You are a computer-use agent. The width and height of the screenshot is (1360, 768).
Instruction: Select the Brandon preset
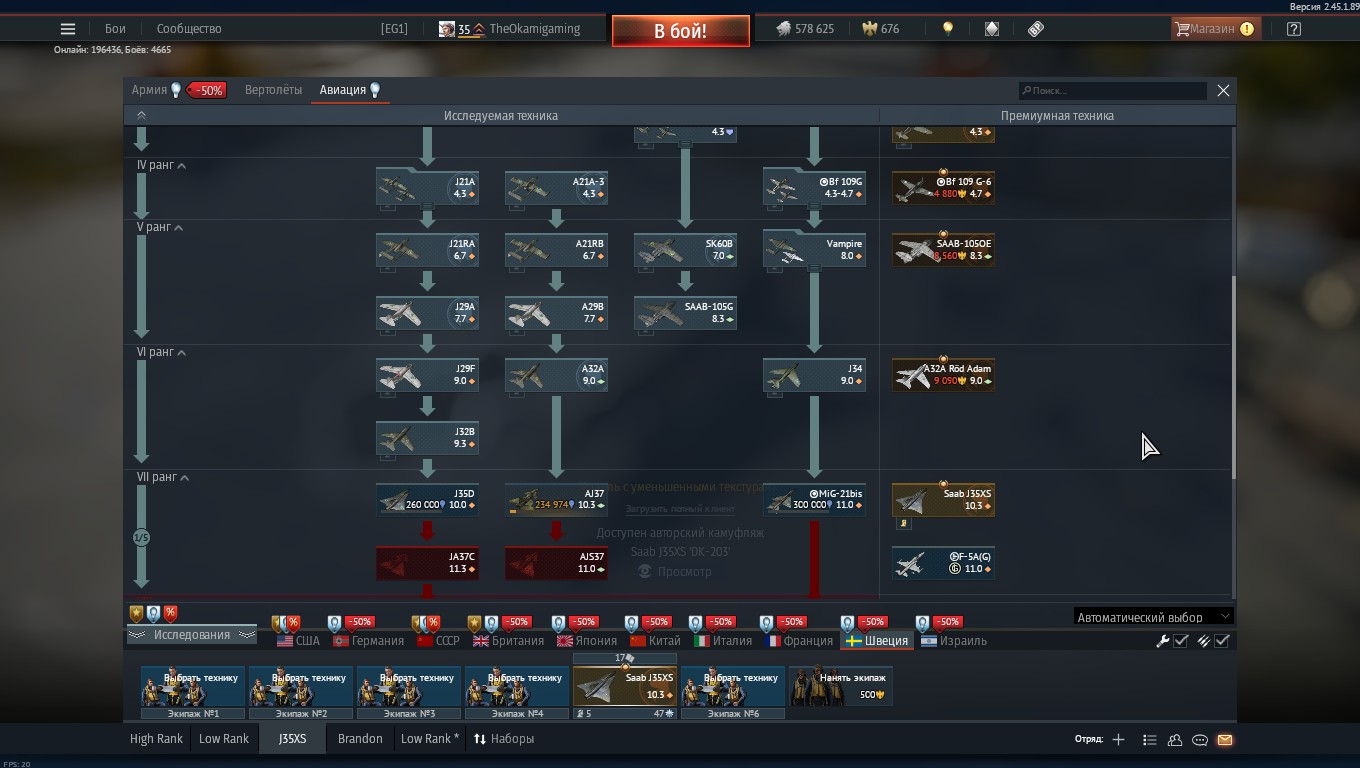(360, 739)
